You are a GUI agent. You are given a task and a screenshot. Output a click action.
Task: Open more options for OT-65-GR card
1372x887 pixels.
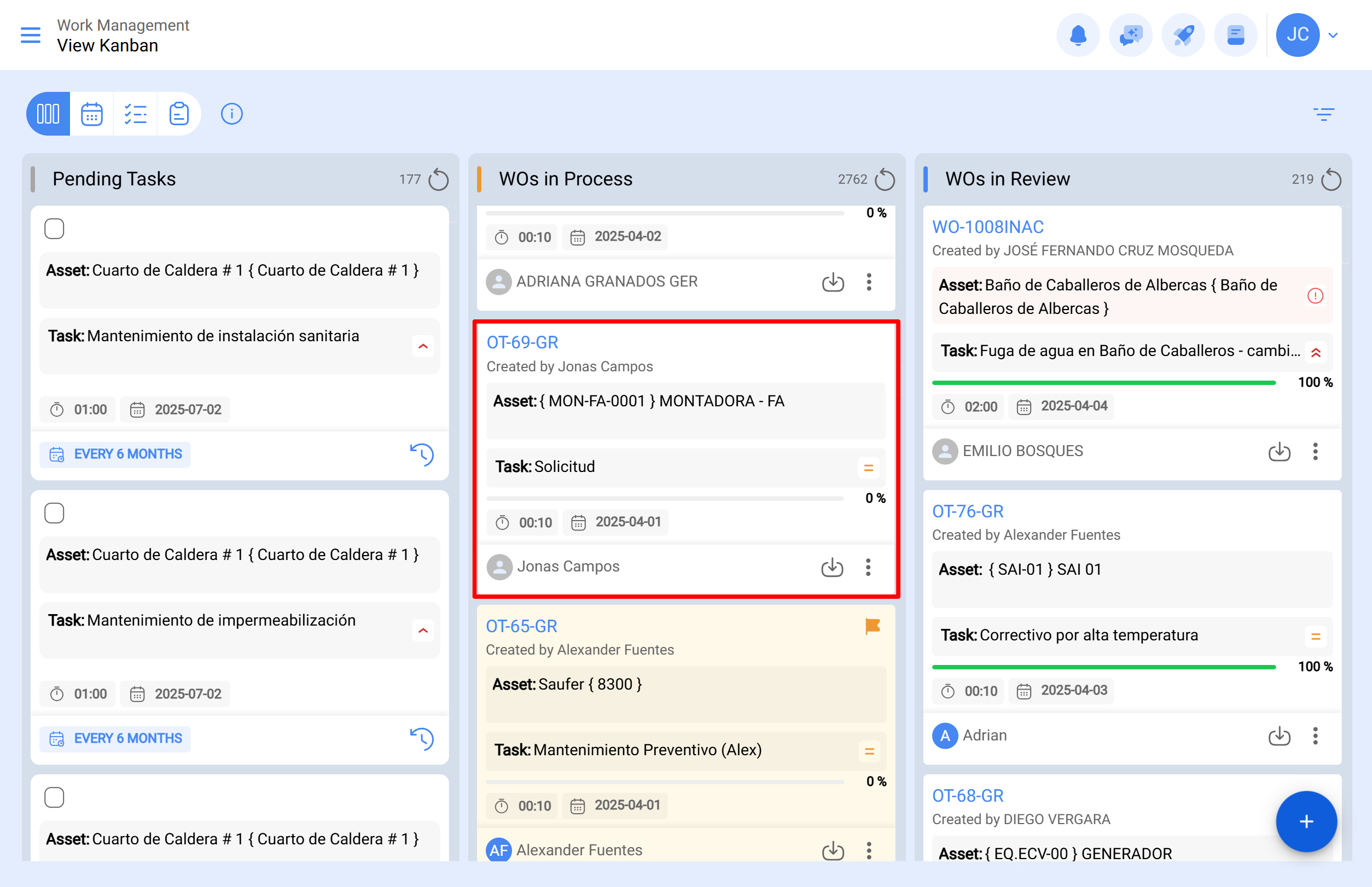point(869,851)
